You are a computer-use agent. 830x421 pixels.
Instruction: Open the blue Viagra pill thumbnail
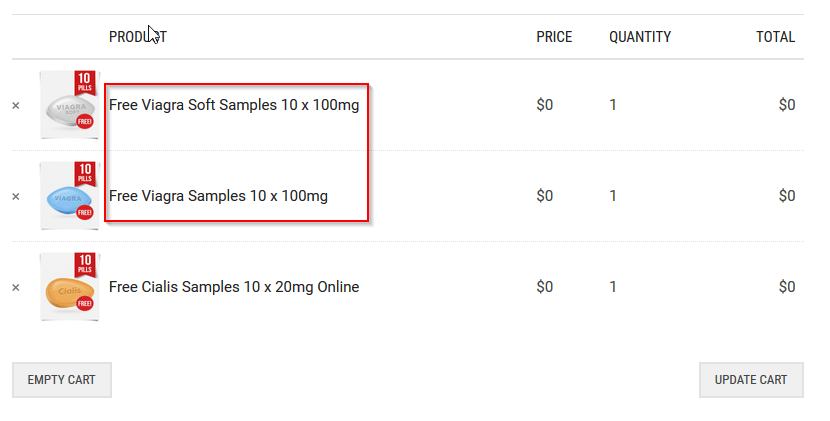point(70,196)
